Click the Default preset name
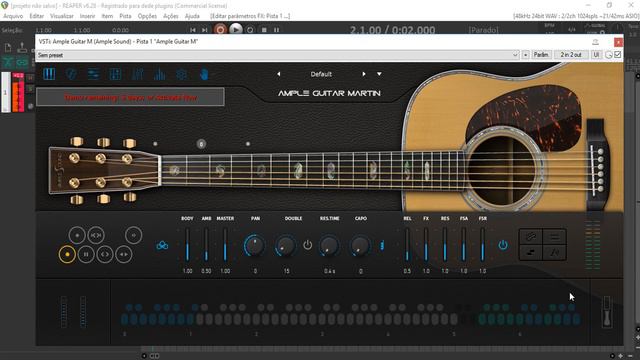This screenshot has height=360, width=640. point(321,74)
